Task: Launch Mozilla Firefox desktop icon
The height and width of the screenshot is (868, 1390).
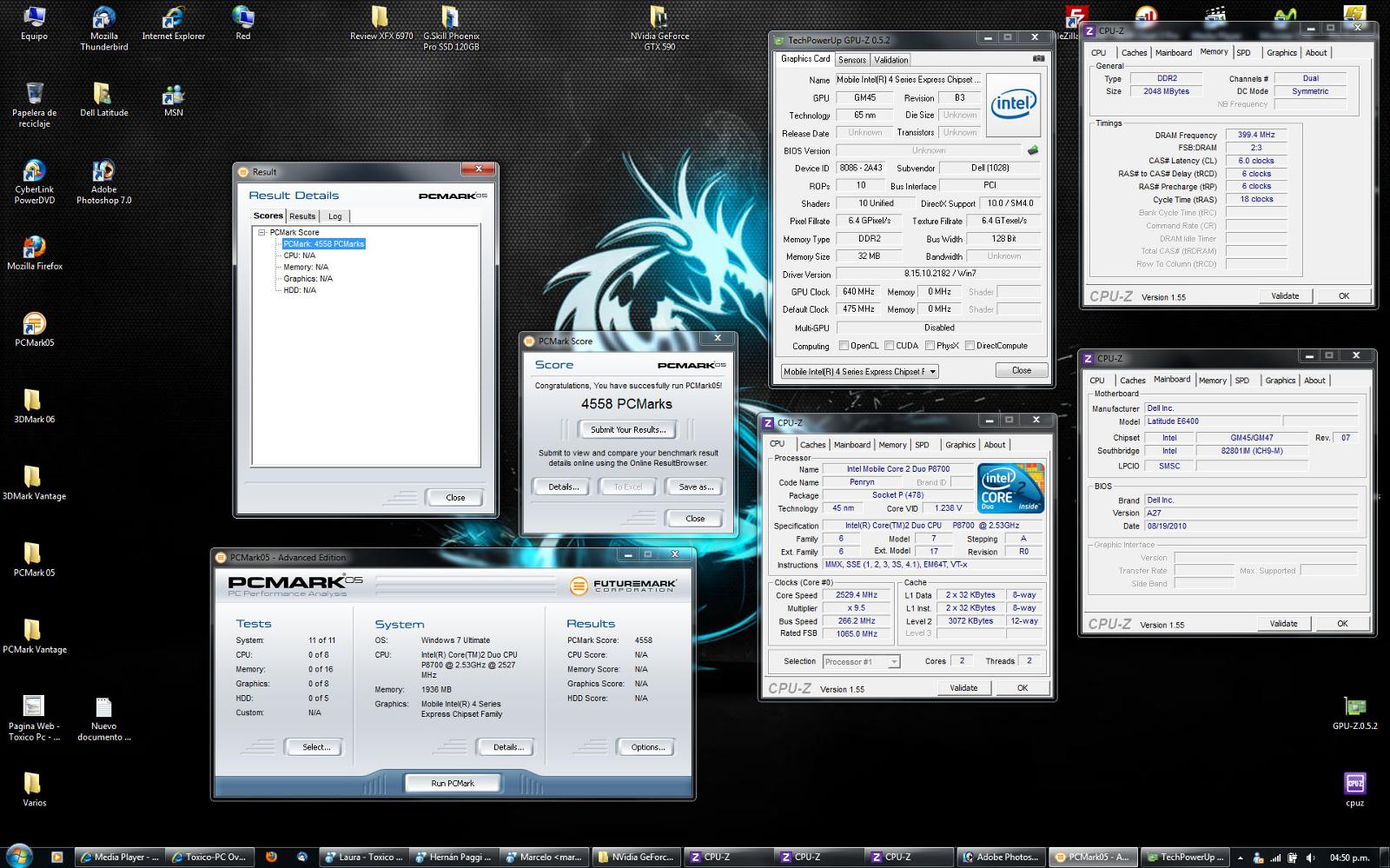Action: point(35,252)
